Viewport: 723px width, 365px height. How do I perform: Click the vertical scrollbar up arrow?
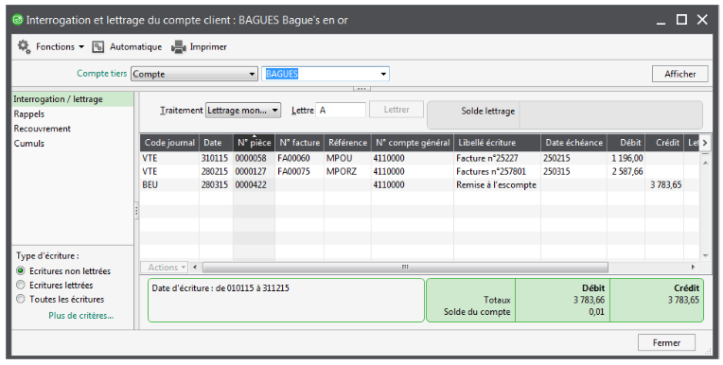click(705, 162)
